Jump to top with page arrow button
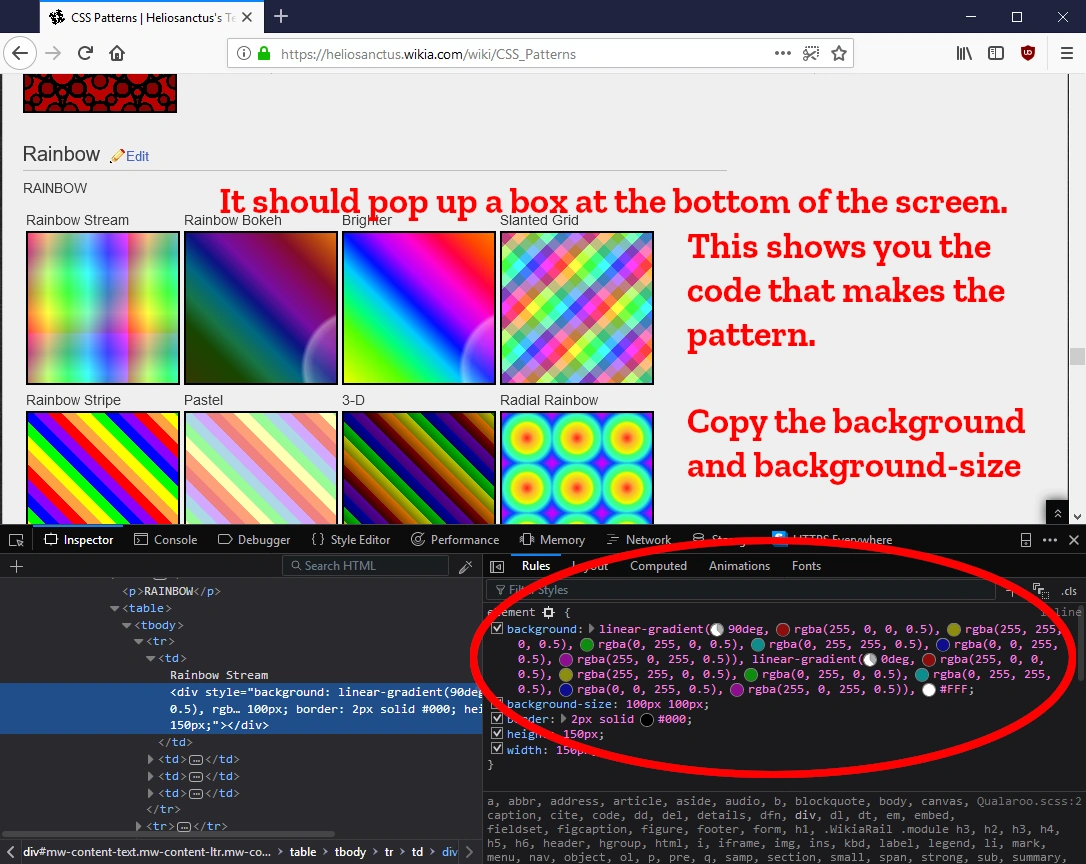1086x864 pixels. tap(1057, 513)
